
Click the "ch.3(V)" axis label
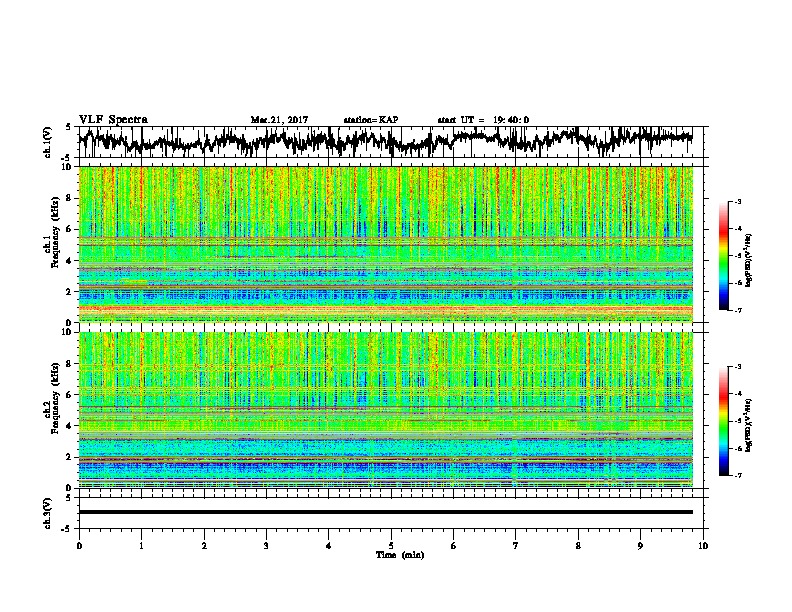click(48, 513)
